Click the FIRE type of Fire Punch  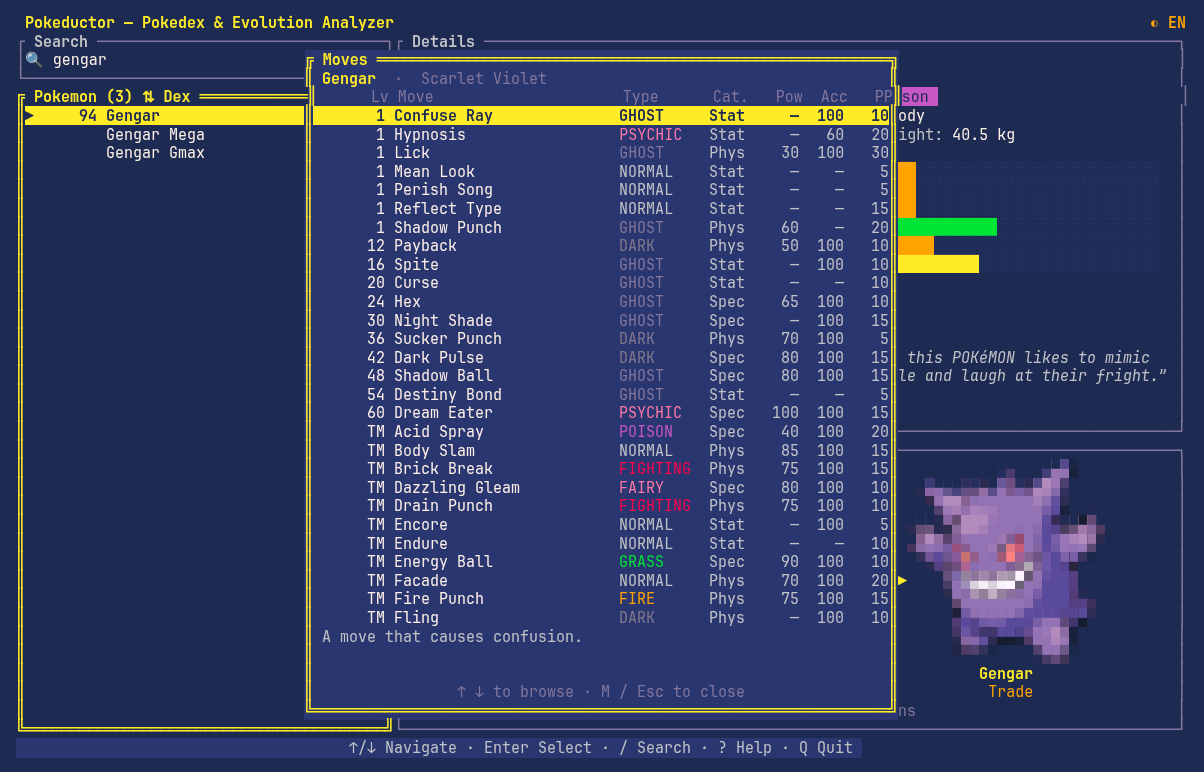click(637, 598)
